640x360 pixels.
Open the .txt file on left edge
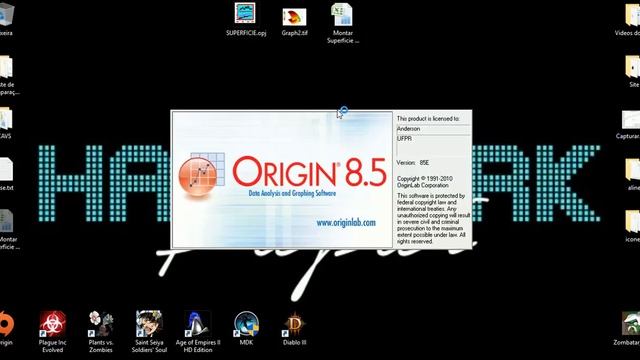(x=6, y=174)
